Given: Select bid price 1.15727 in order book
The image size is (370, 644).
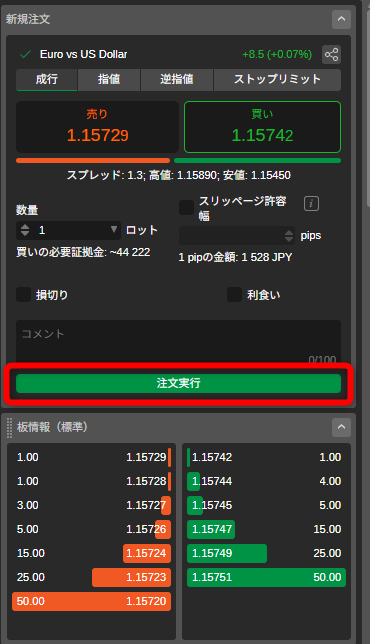Looking at the screenshot, I should coord(146,505).
